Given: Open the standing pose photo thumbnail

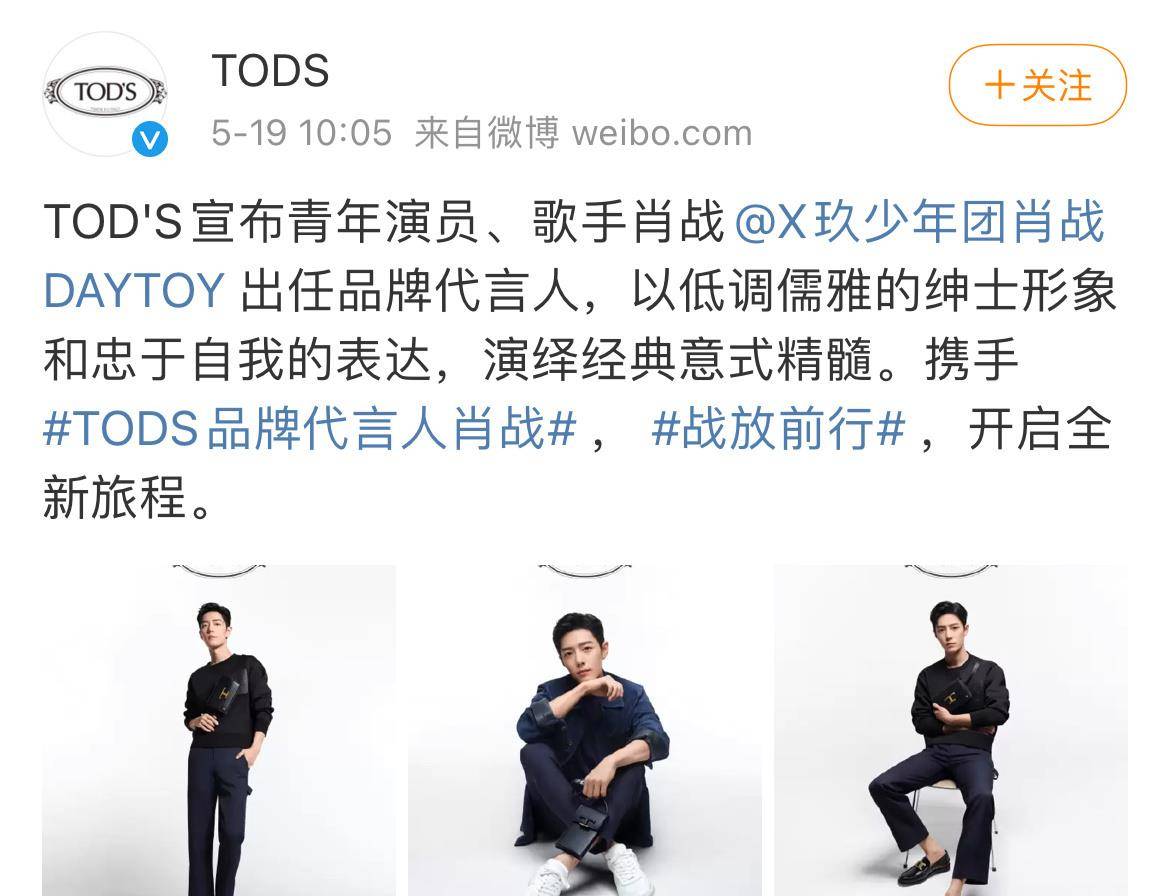Looking at the screenshot, I should [219, 730].
